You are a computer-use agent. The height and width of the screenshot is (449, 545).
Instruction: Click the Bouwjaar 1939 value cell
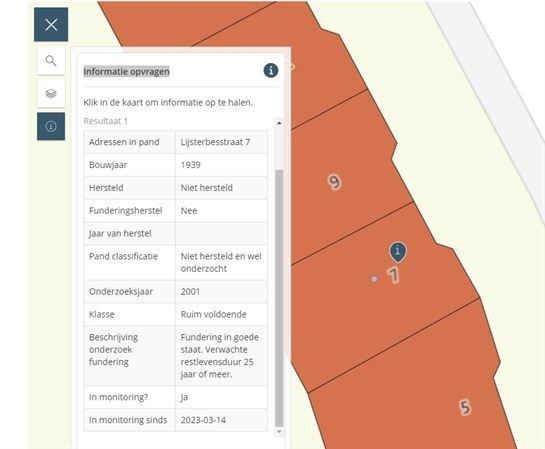221,165
